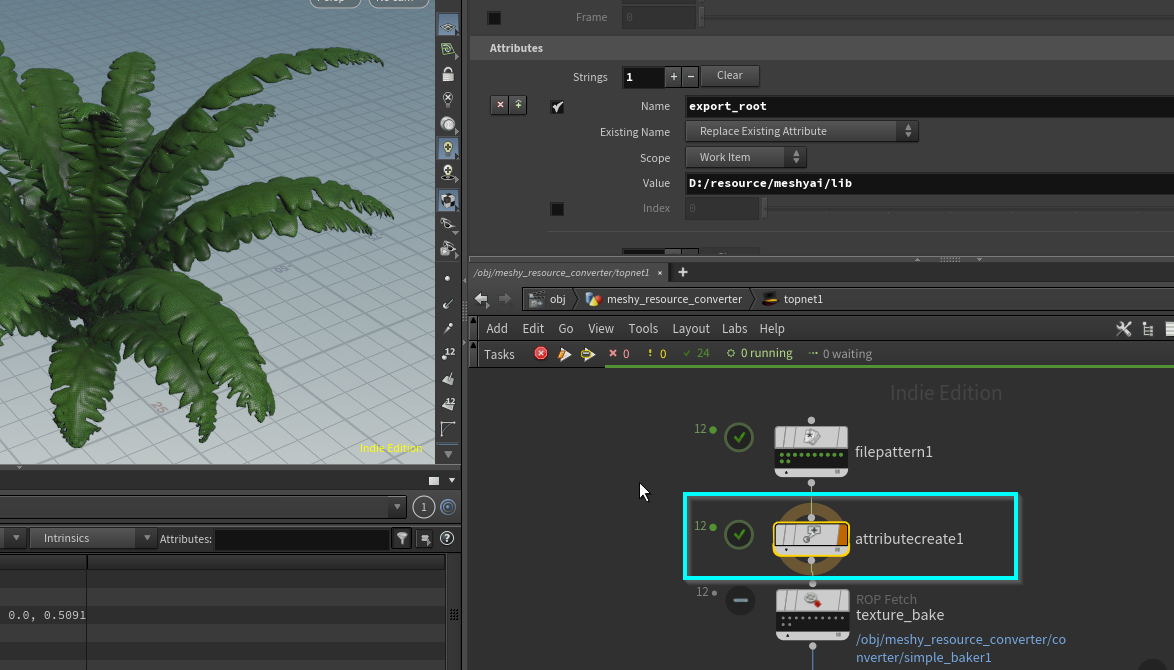Open the Go menu
Image resolution: width=1174 pixels, height=670 pixels.
click(x=566, y=329)
